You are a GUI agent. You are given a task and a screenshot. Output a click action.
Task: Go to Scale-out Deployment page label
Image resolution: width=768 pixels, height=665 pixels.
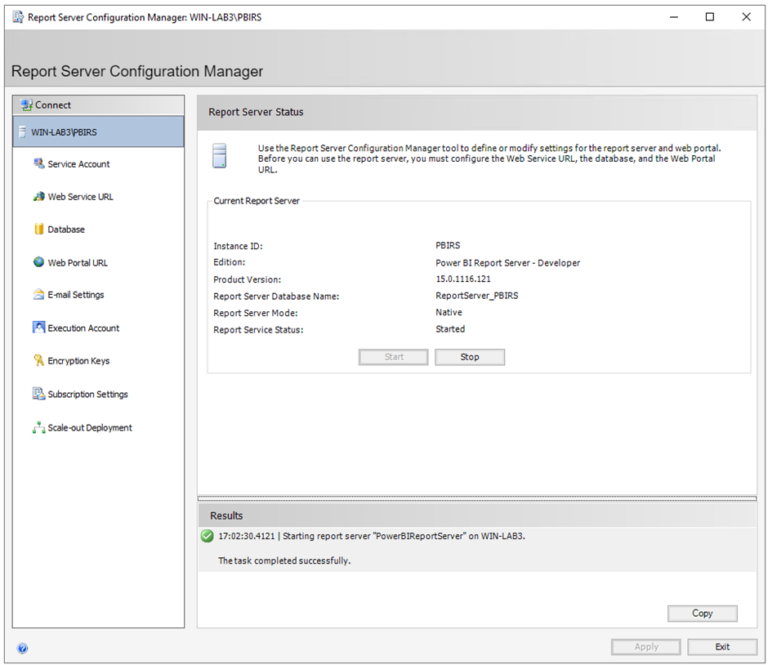(x=90, y=428)
